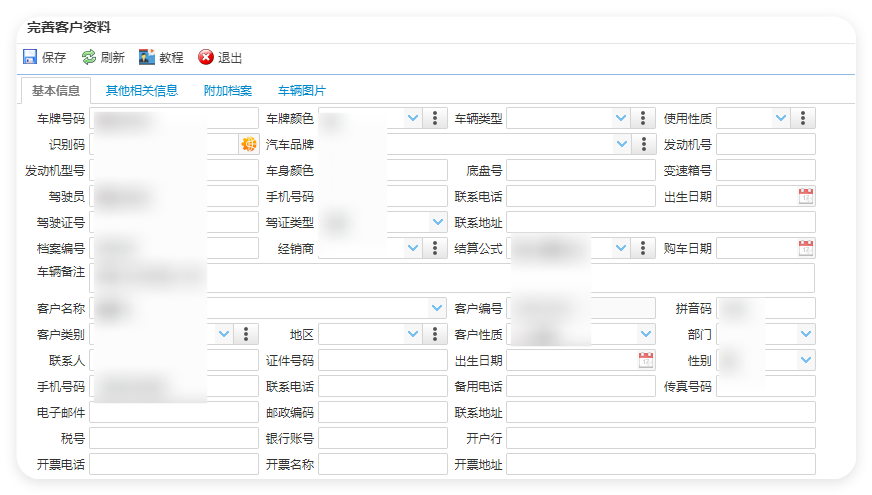Focus the 税号 input field
The image size is (872, 495).
(x=174, y=438)
